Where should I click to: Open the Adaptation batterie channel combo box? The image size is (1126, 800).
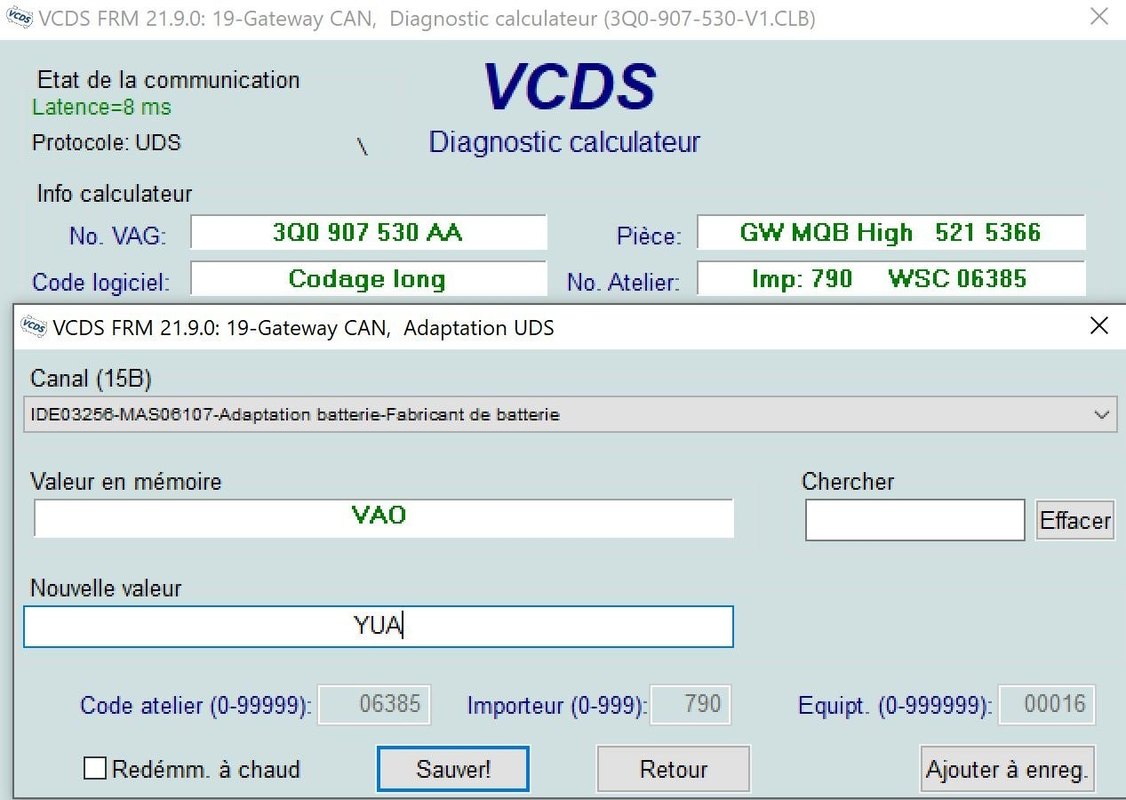point(560,414)
